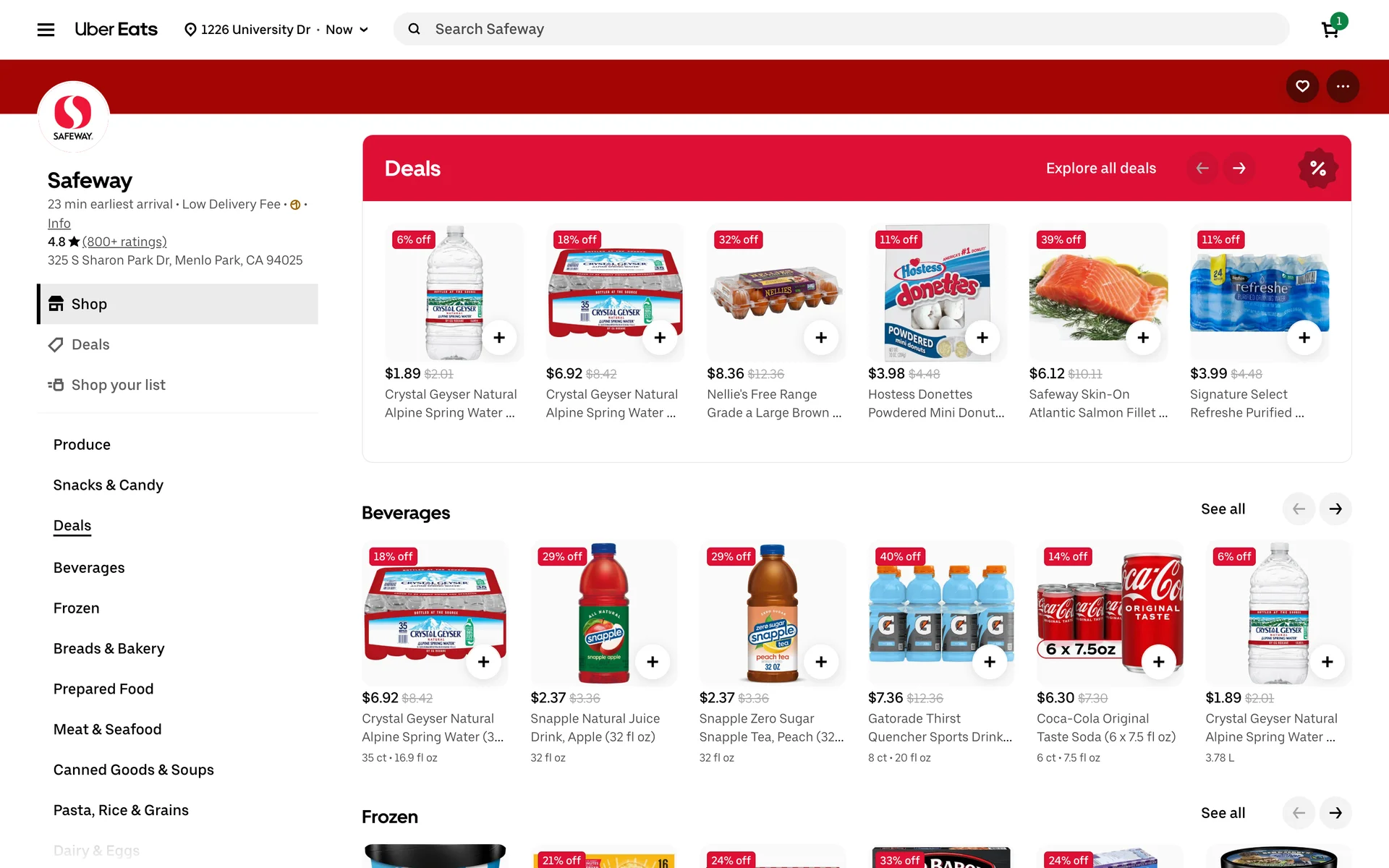
Task: Add Atlantic Salmon Fillet to cart
Action: 1143,337
